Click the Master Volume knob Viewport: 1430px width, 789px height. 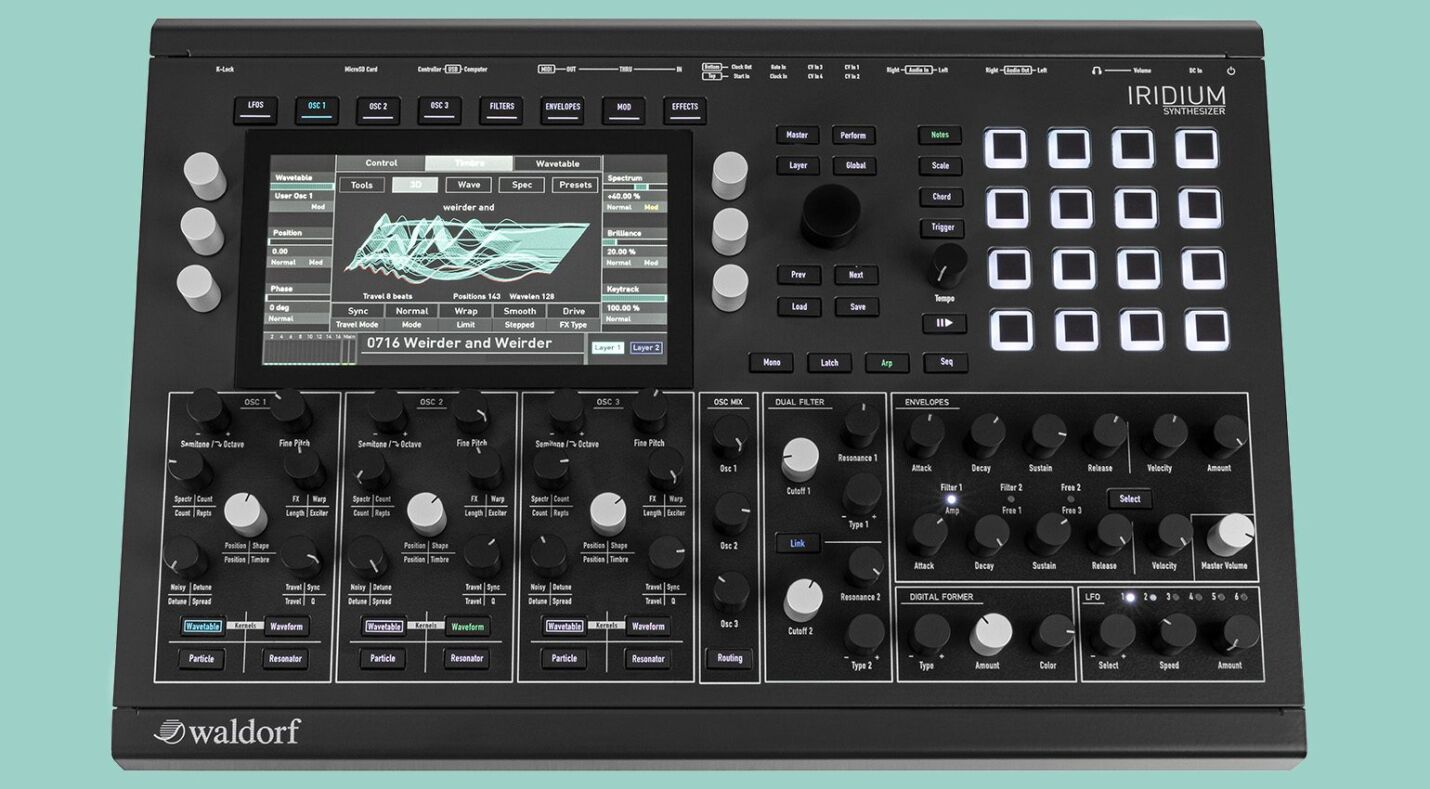1230,535
